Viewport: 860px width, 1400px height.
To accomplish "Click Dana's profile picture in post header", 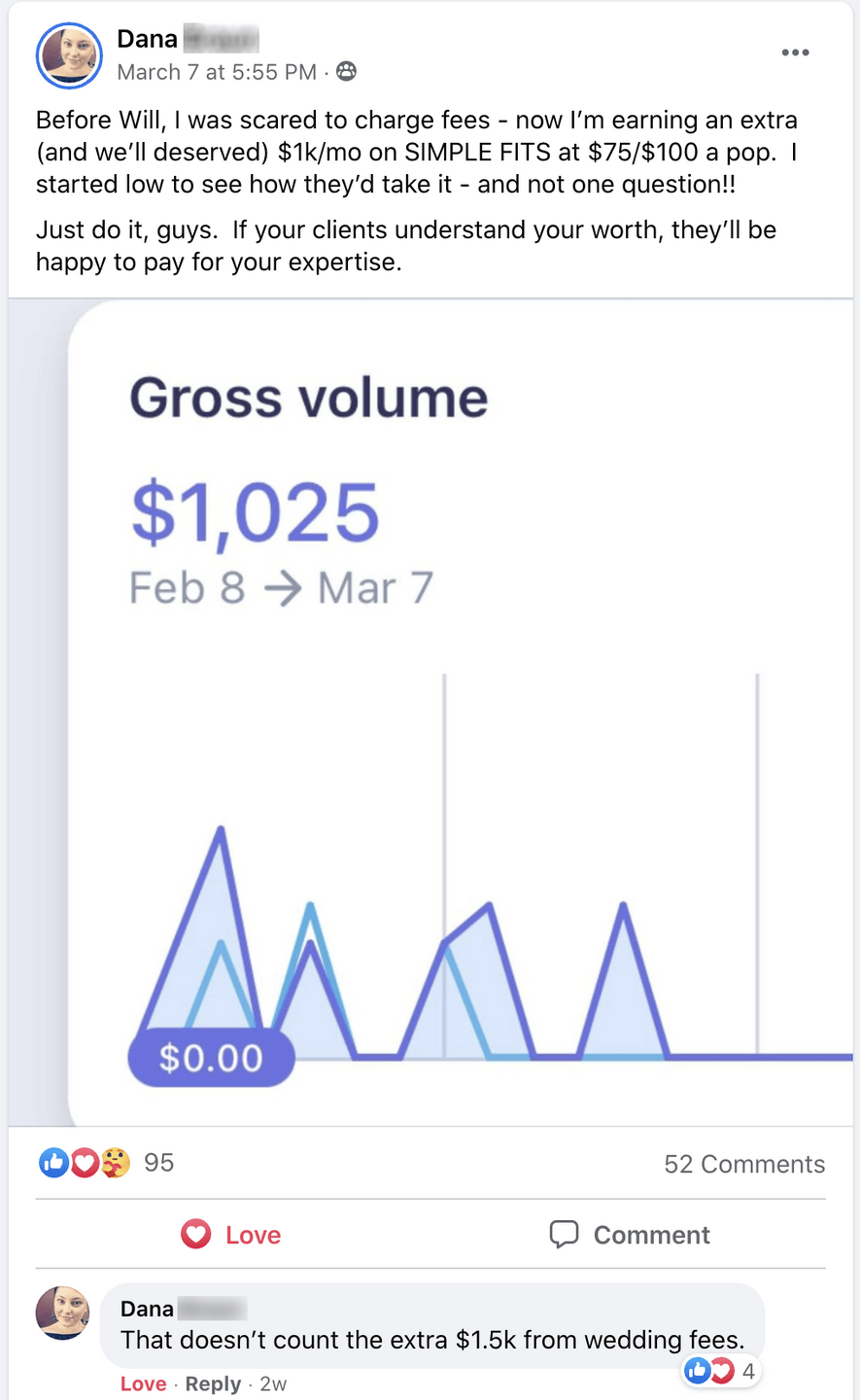I will 69,54.
